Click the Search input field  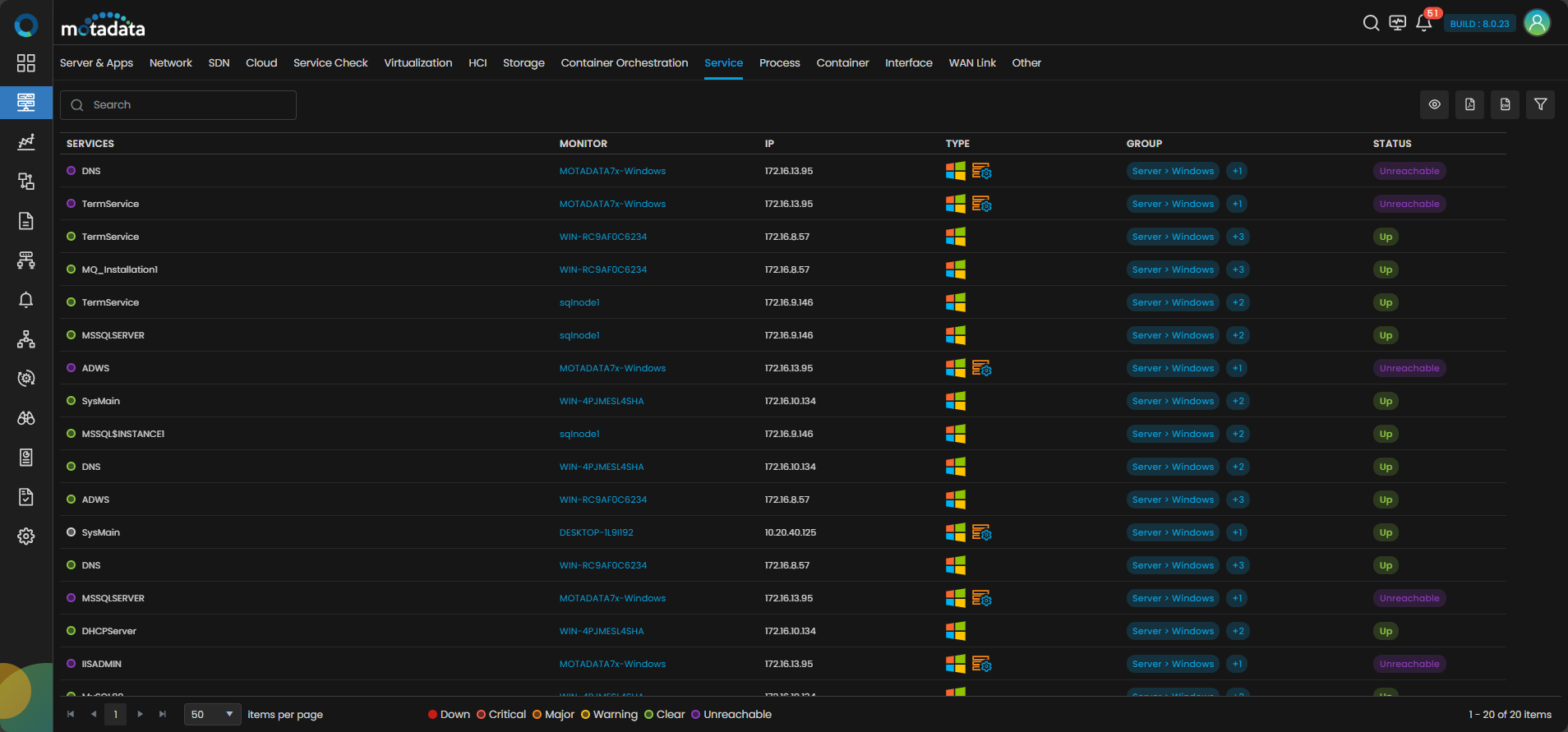click(178, 105)
